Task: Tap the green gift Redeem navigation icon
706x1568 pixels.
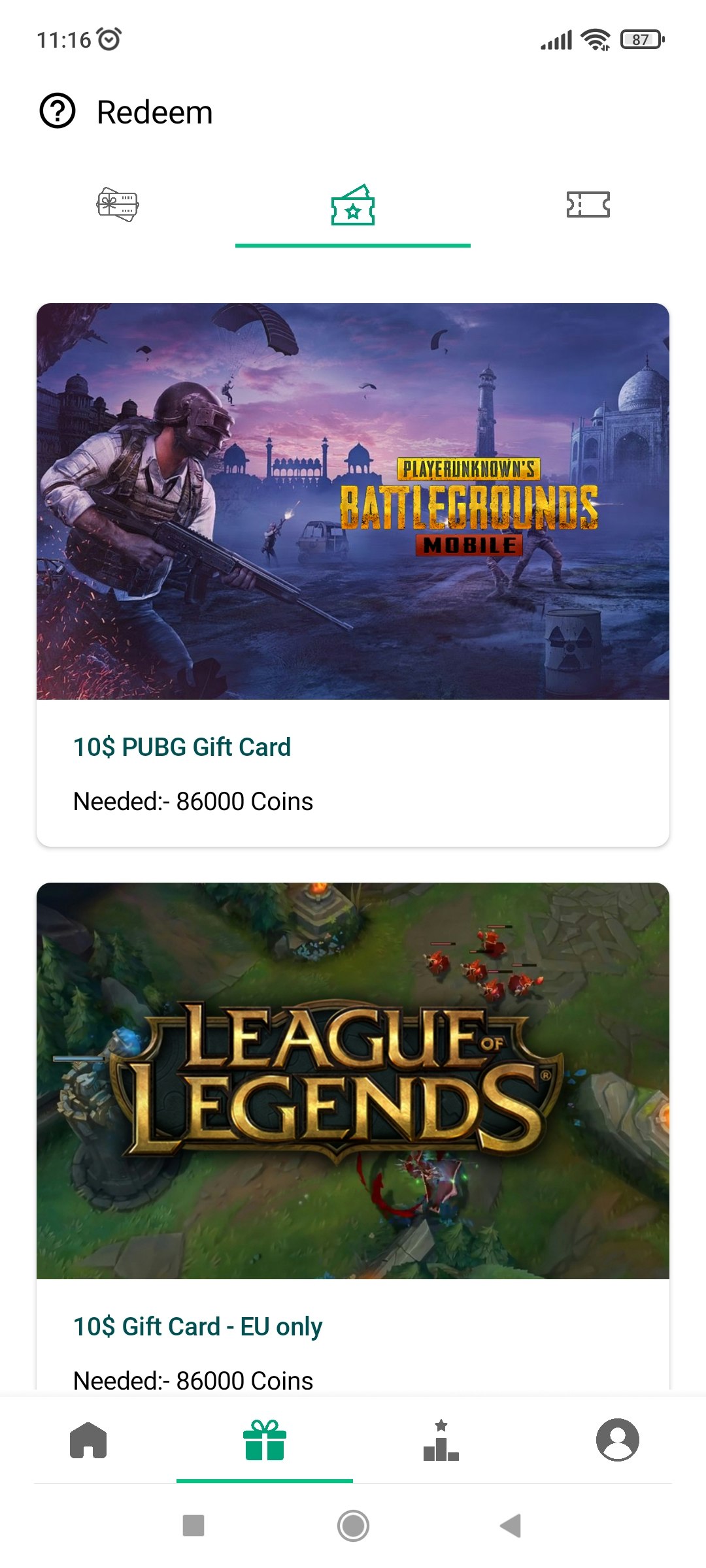Action: [x=265, y=1440]
